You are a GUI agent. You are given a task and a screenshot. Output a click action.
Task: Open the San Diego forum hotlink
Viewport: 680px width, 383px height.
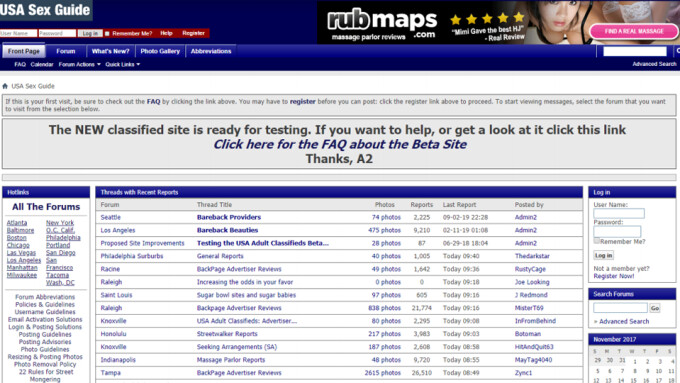tap(60, 252)
